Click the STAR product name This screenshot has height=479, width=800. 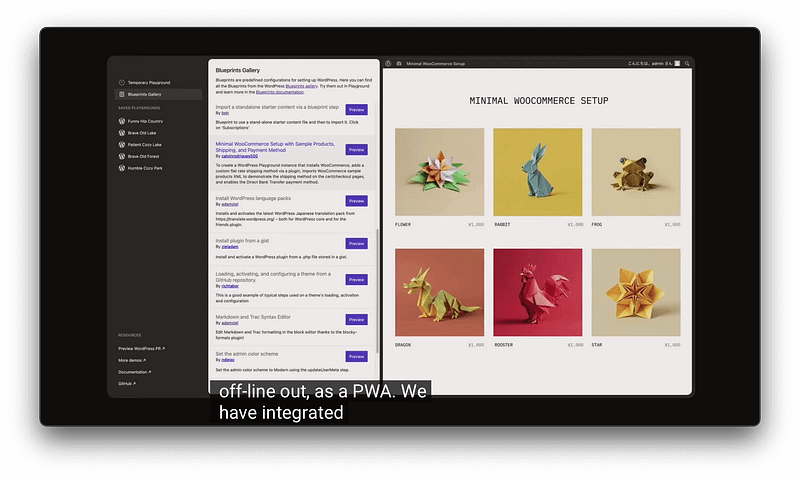pyautogui.click(x=597, y=345)
